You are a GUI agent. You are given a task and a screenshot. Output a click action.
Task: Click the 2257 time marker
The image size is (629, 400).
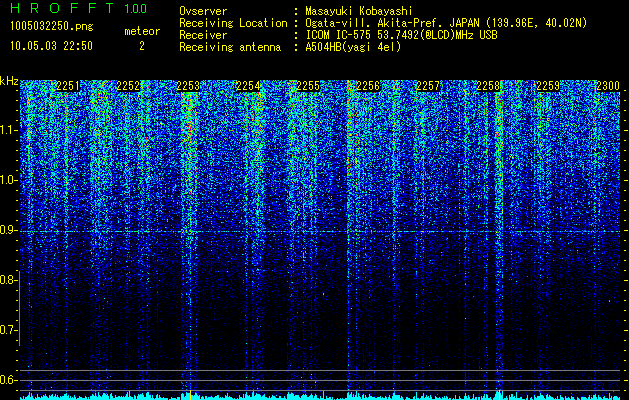pos(428,86)
